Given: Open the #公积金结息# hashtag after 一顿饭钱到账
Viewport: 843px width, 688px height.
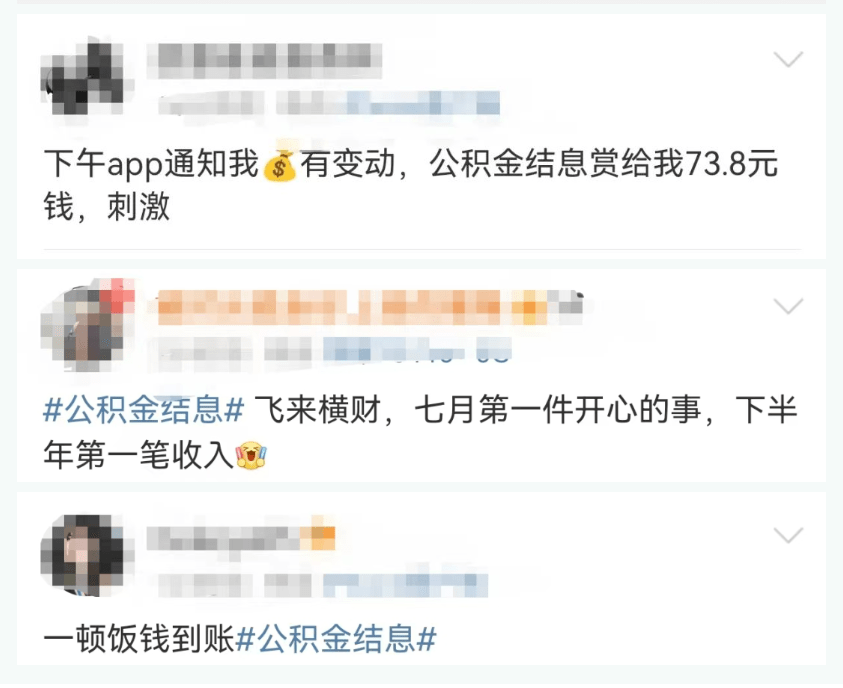Looking at the screenshot, I should pos(335,639).
